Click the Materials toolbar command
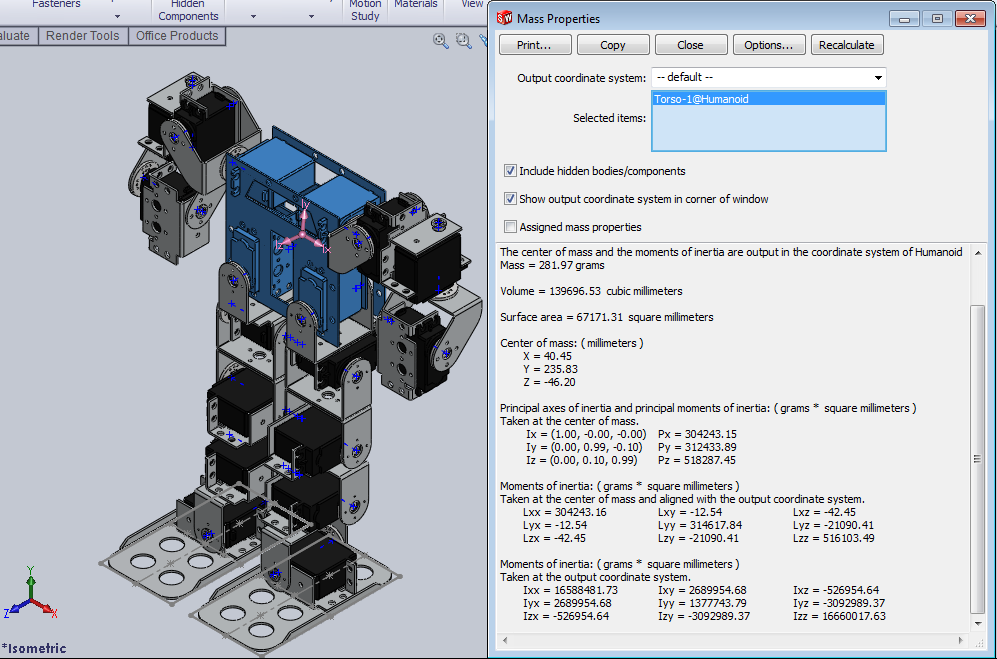Screen dimensions: 997x659 (x=416, y=5)
